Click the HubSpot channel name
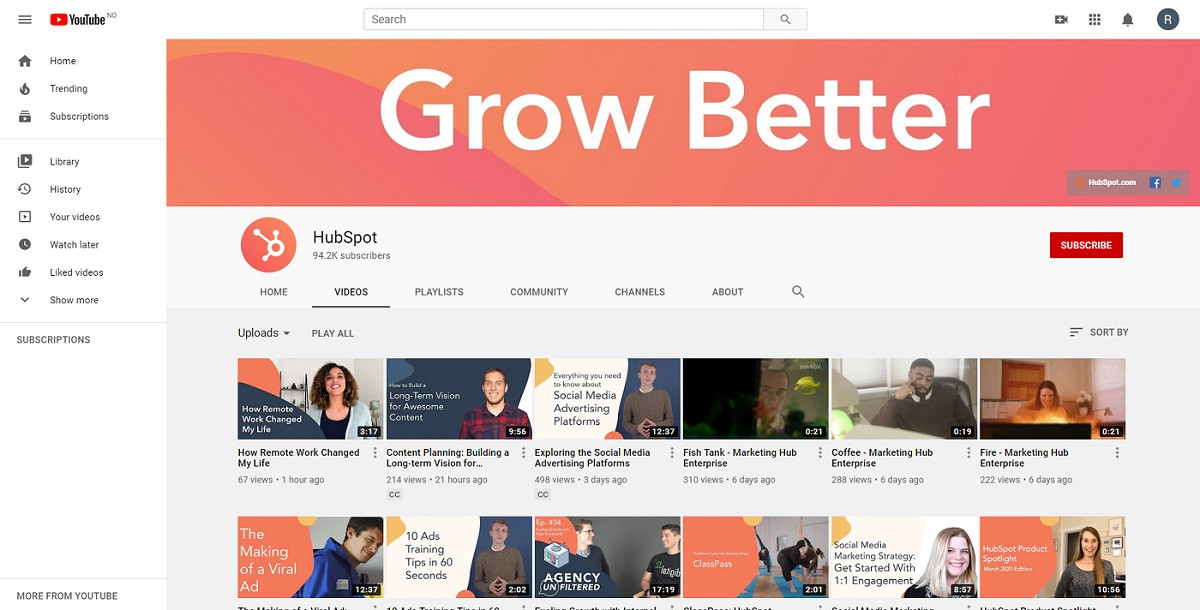 [x=345, y=237]
